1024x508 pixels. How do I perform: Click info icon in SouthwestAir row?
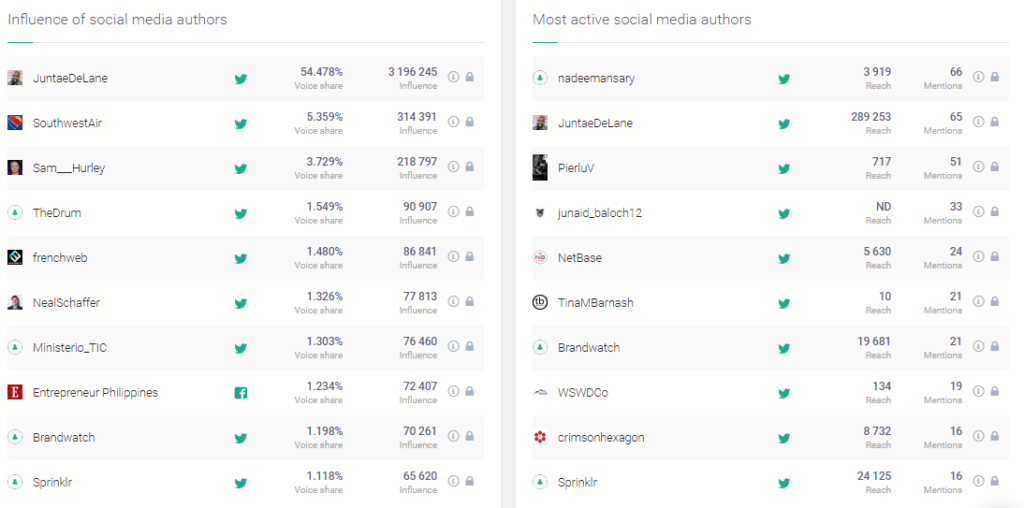[453, 122]
